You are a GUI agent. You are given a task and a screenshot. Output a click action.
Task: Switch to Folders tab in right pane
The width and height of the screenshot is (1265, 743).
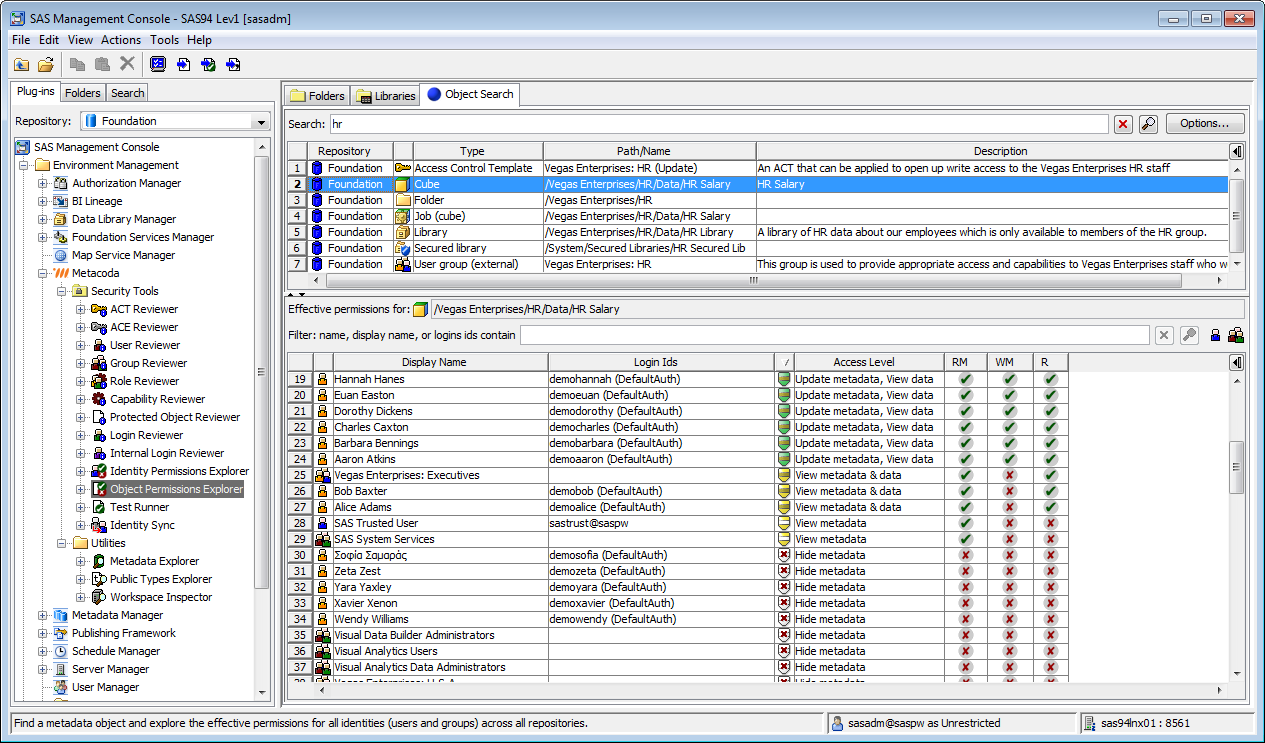pos(317,96)
